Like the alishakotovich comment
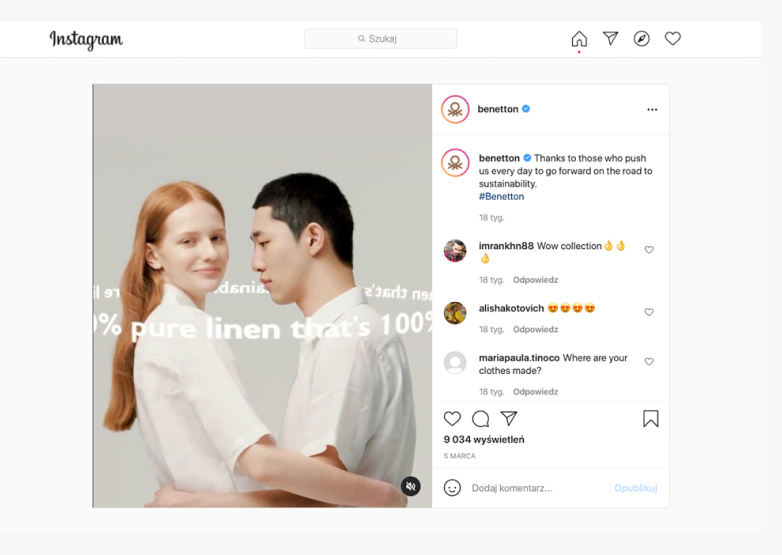The width and height of the screenshot is (782, 555). point(649,312)
